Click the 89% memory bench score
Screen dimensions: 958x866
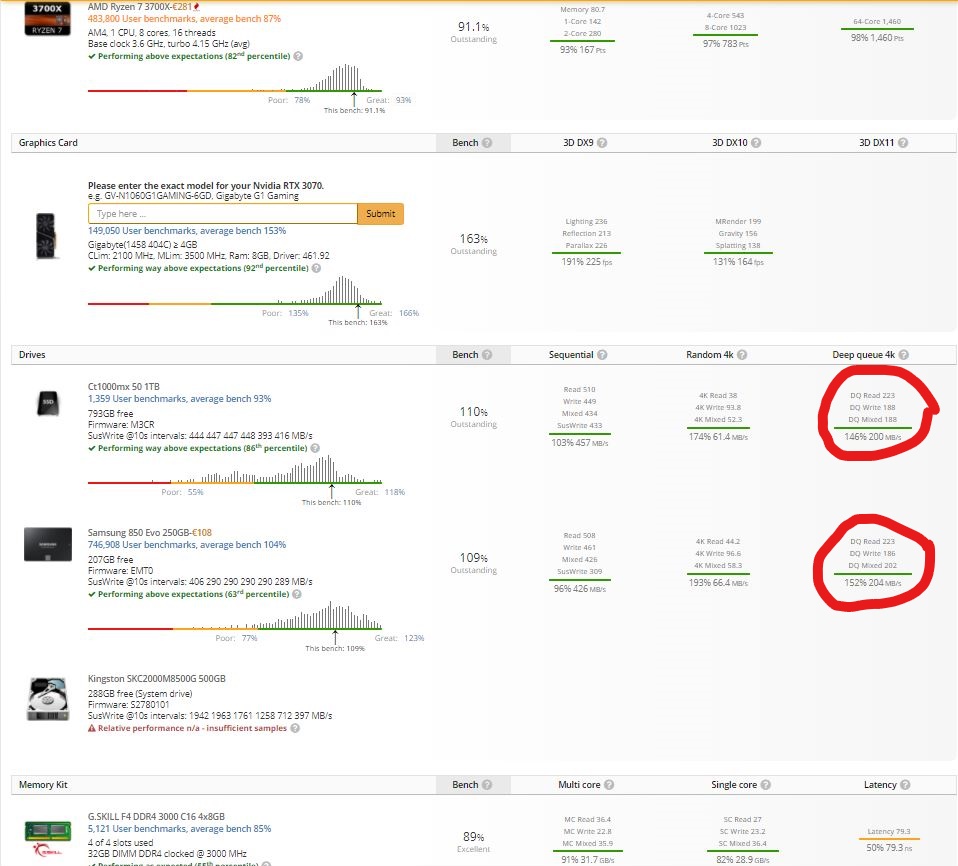point(474,837)
